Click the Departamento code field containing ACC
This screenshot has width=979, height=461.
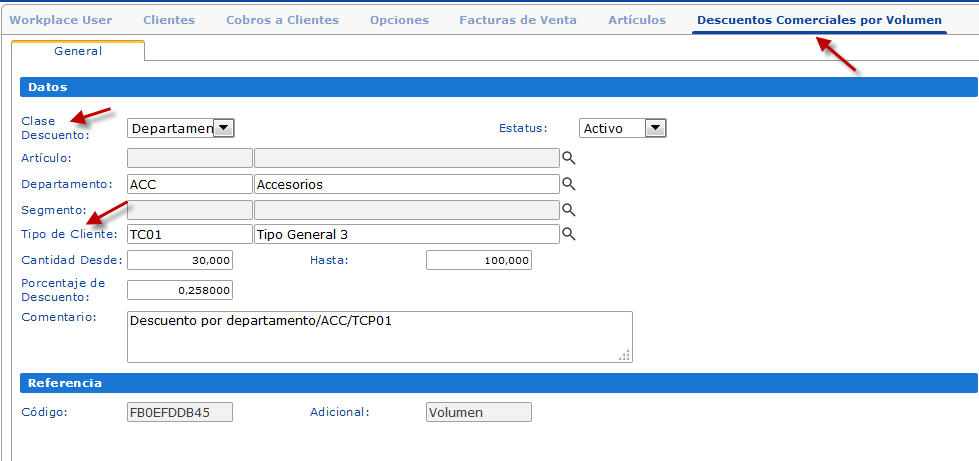pos(190,184)
